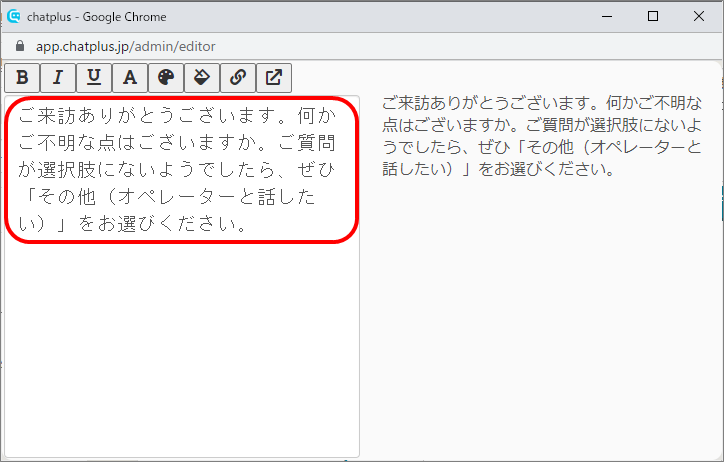
Task: Click the chatplus window title icon
Action: tap(14, 17)
